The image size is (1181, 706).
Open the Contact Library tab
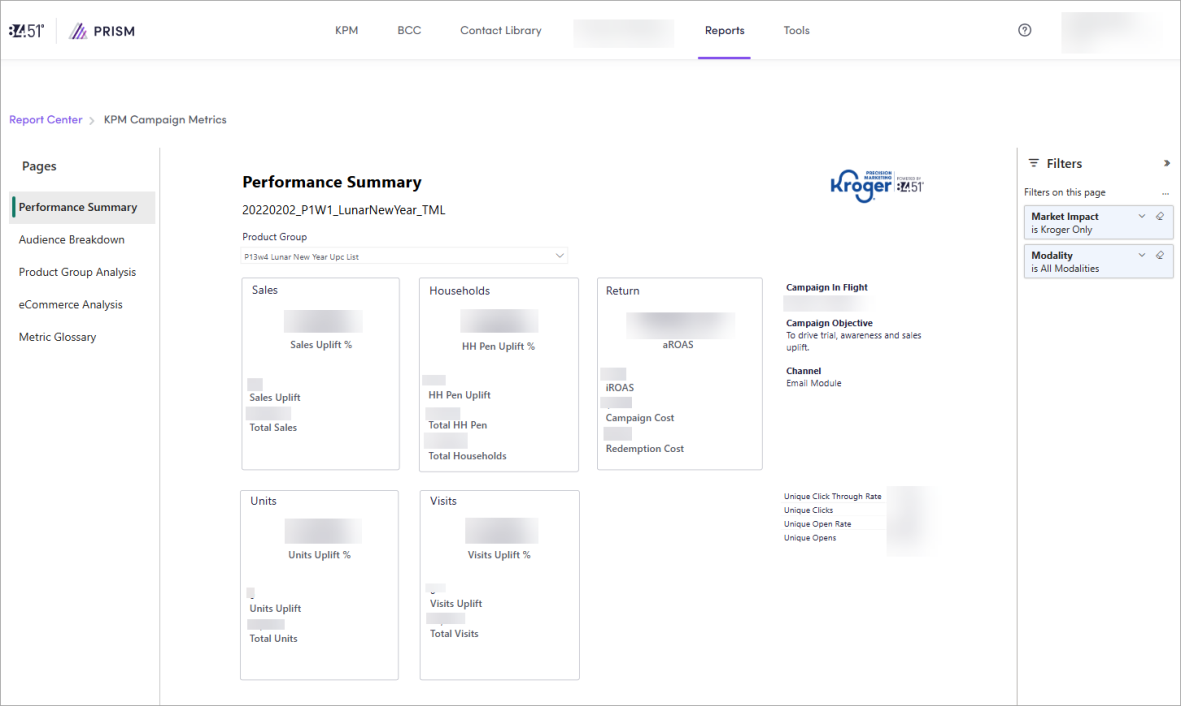point(500,31)
